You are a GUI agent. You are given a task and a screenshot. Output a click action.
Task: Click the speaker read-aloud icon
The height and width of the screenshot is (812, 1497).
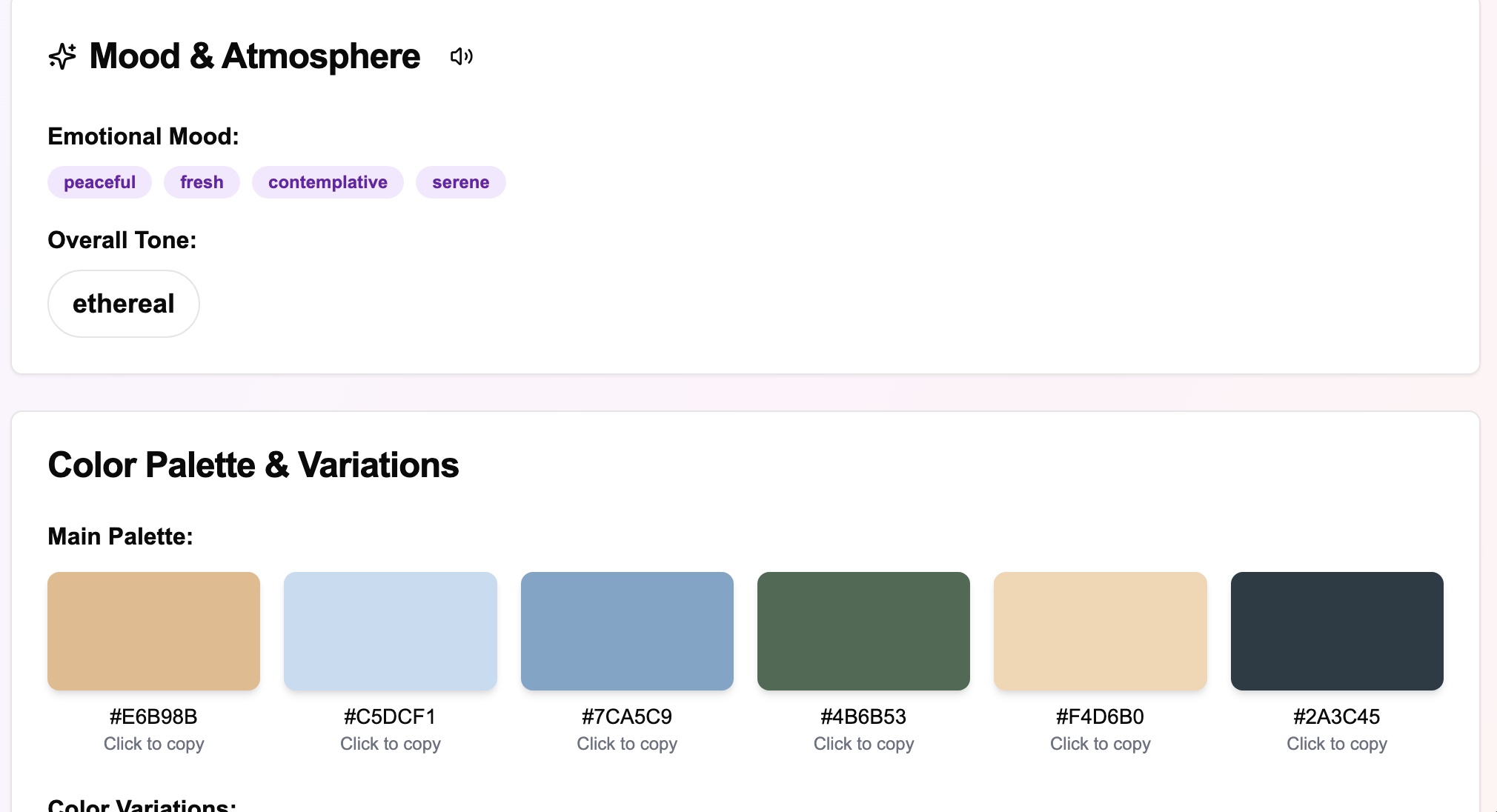pyautogui.click(x=461, y=56)
